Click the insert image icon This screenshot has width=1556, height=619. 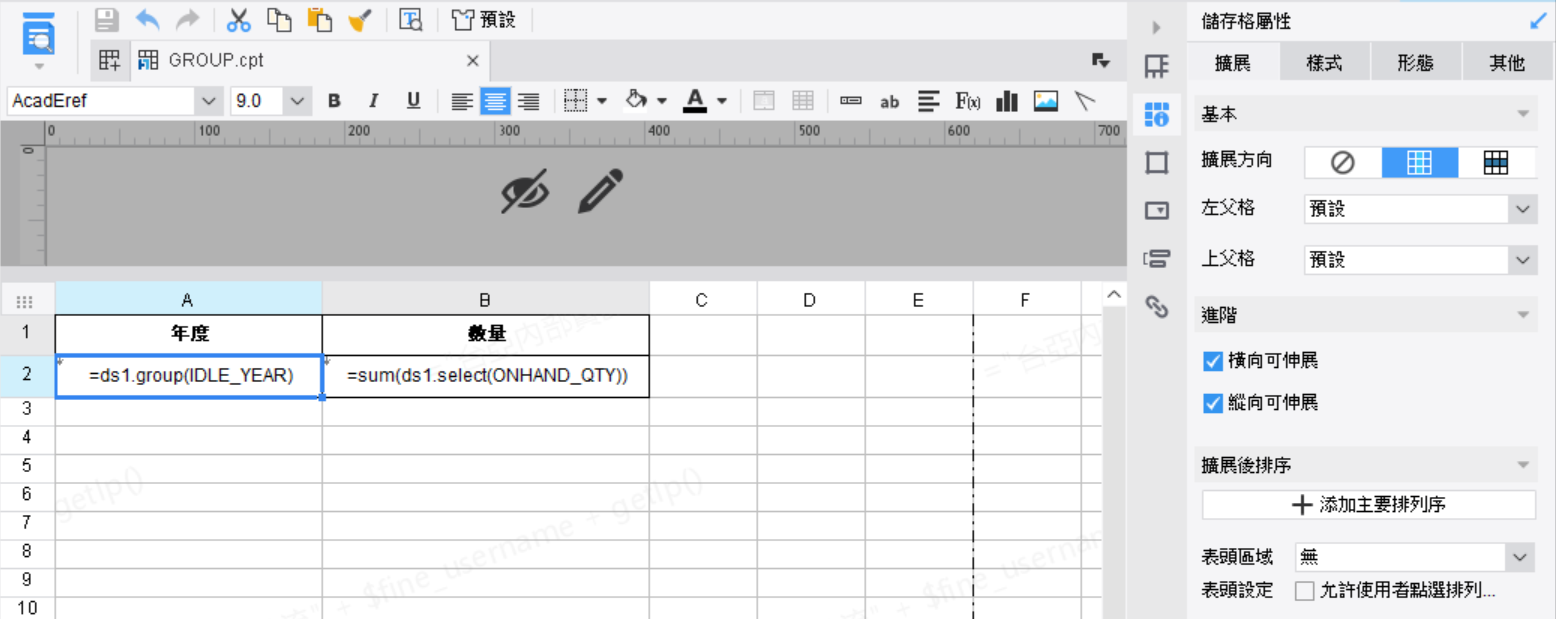(x=1046, y=101)
